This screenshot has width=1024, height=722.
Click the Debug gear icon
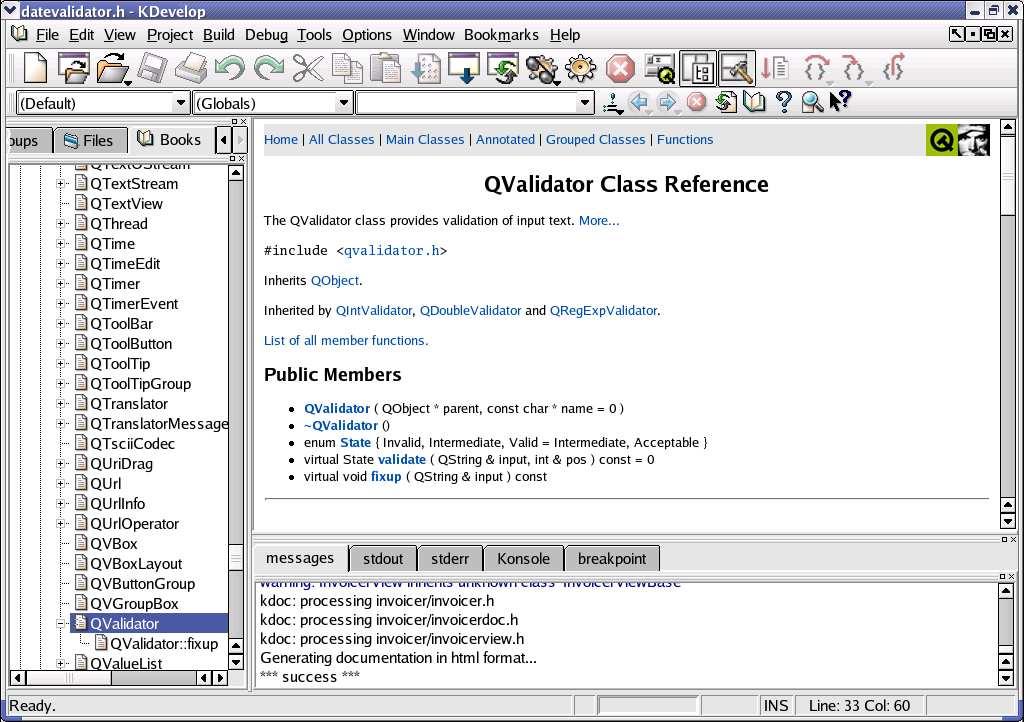(x=581, y=68)
